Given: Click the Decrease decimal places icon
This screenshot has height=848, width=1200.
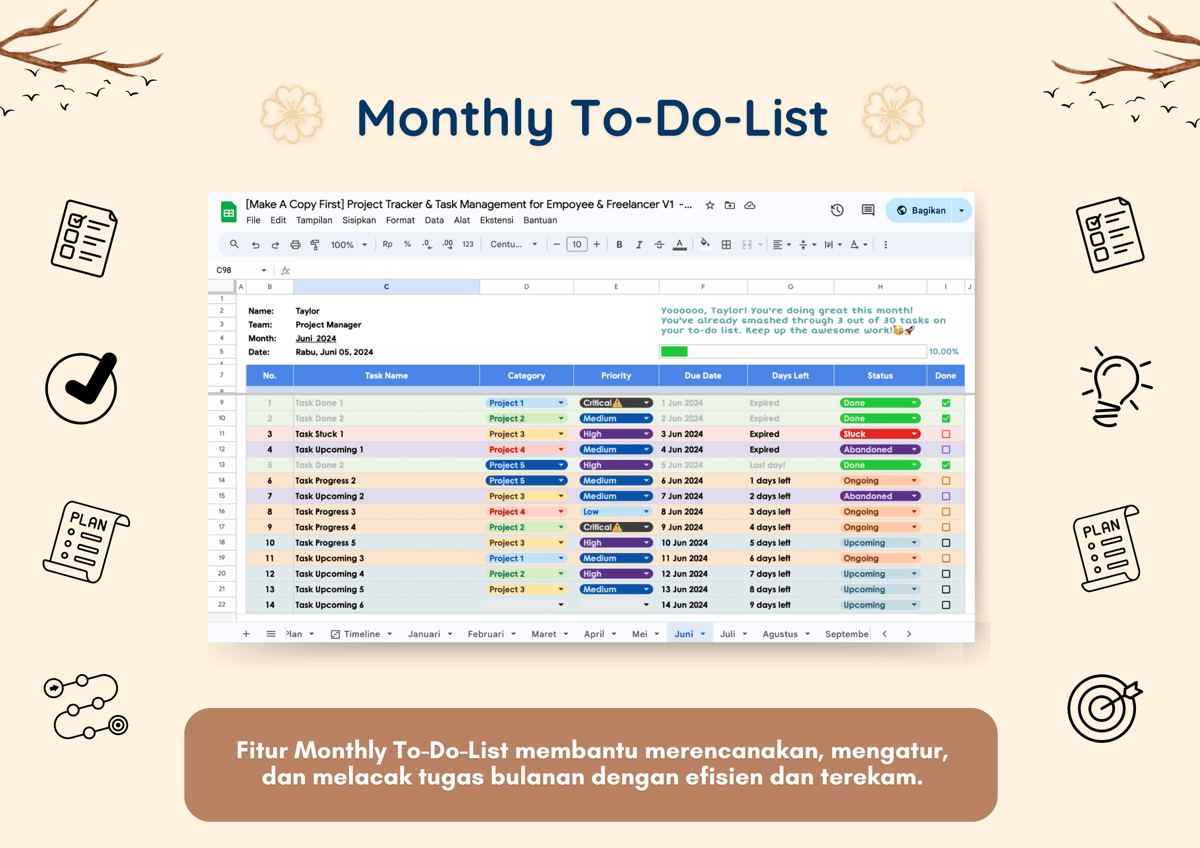Looking at the screenshot, I should (x=424, y=244).
